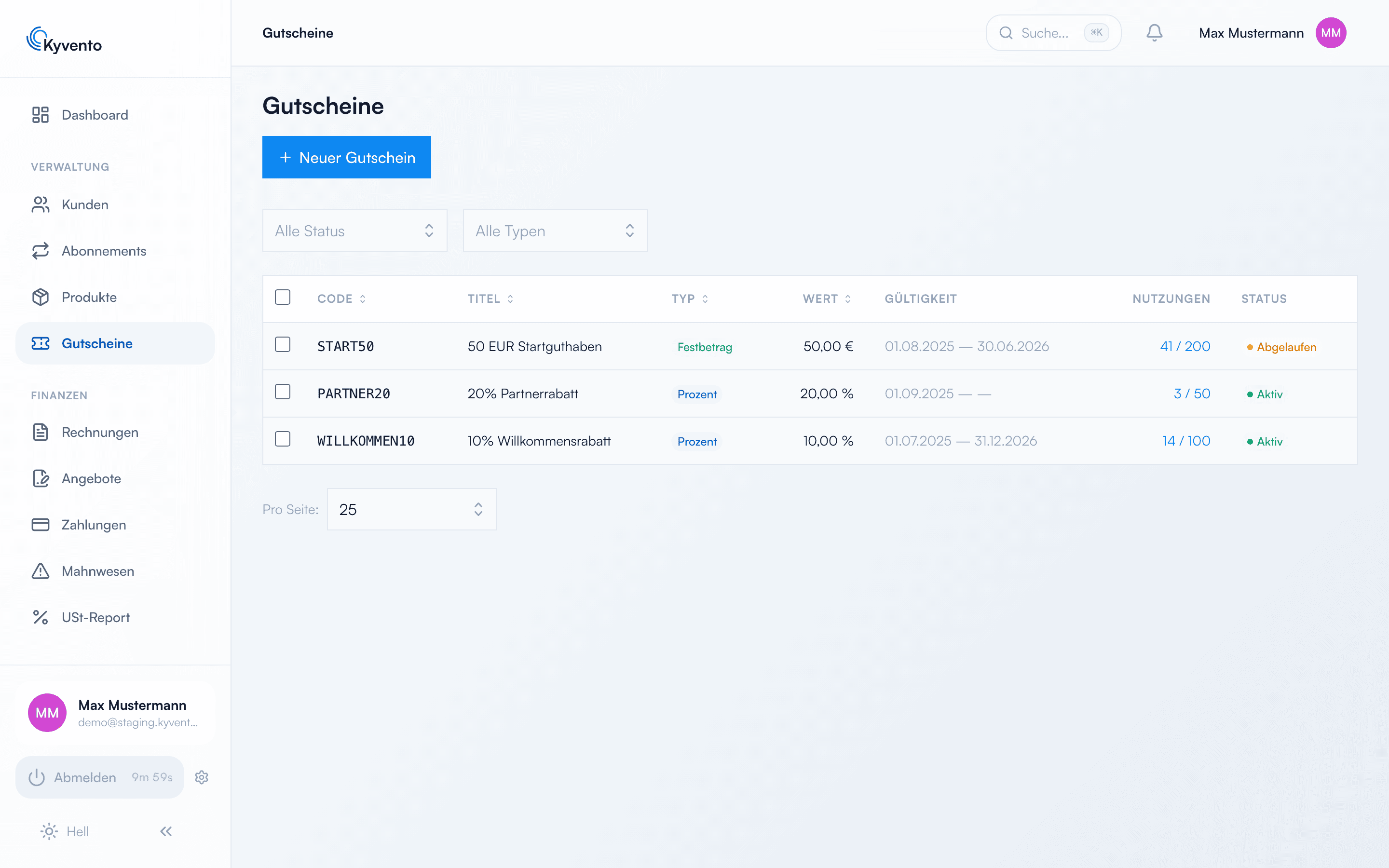Click the USt-Report percent icon
This screenshot has width=1389, height=868.
coord(40,617)
